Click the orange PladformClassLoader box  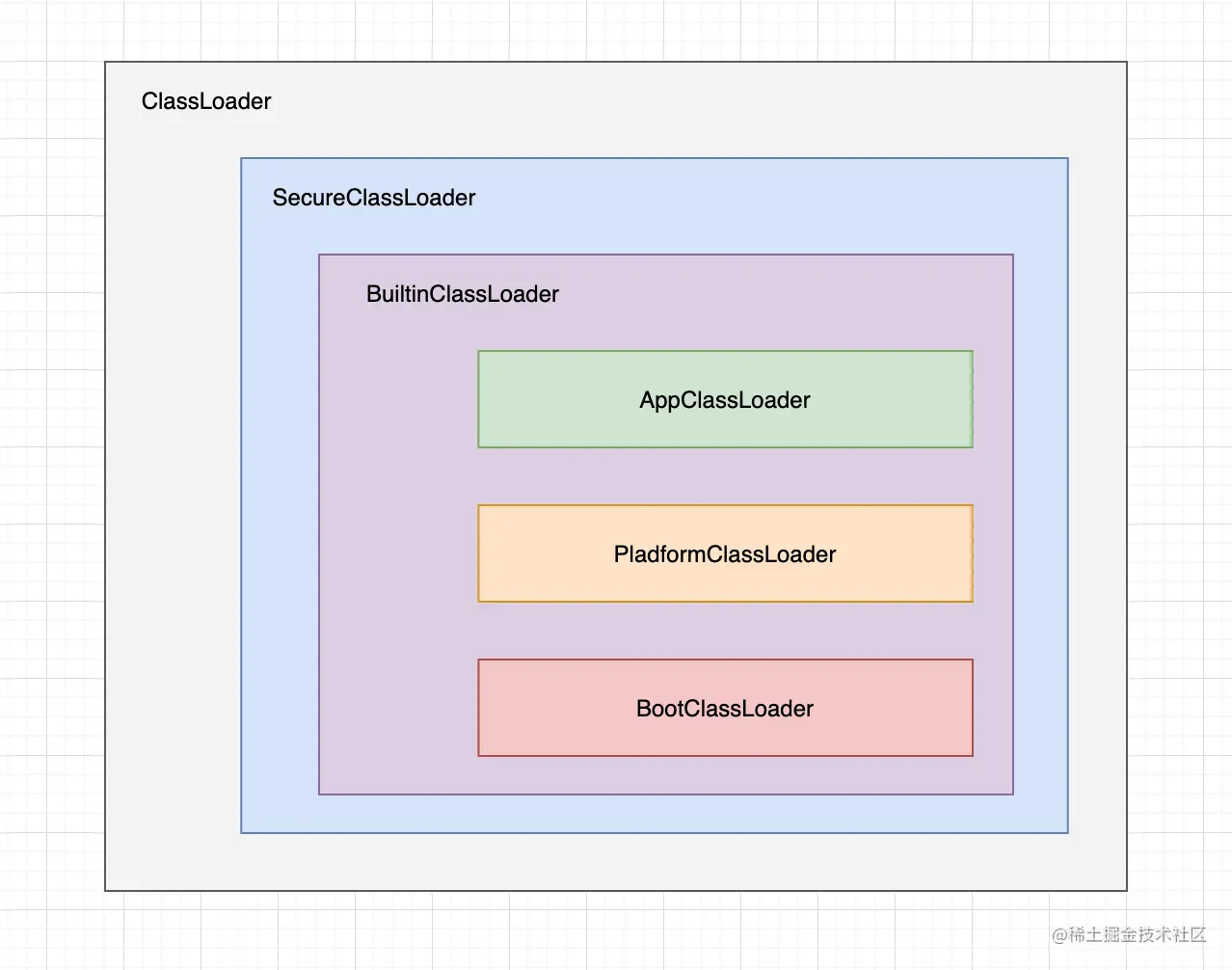tap(725, 553)
